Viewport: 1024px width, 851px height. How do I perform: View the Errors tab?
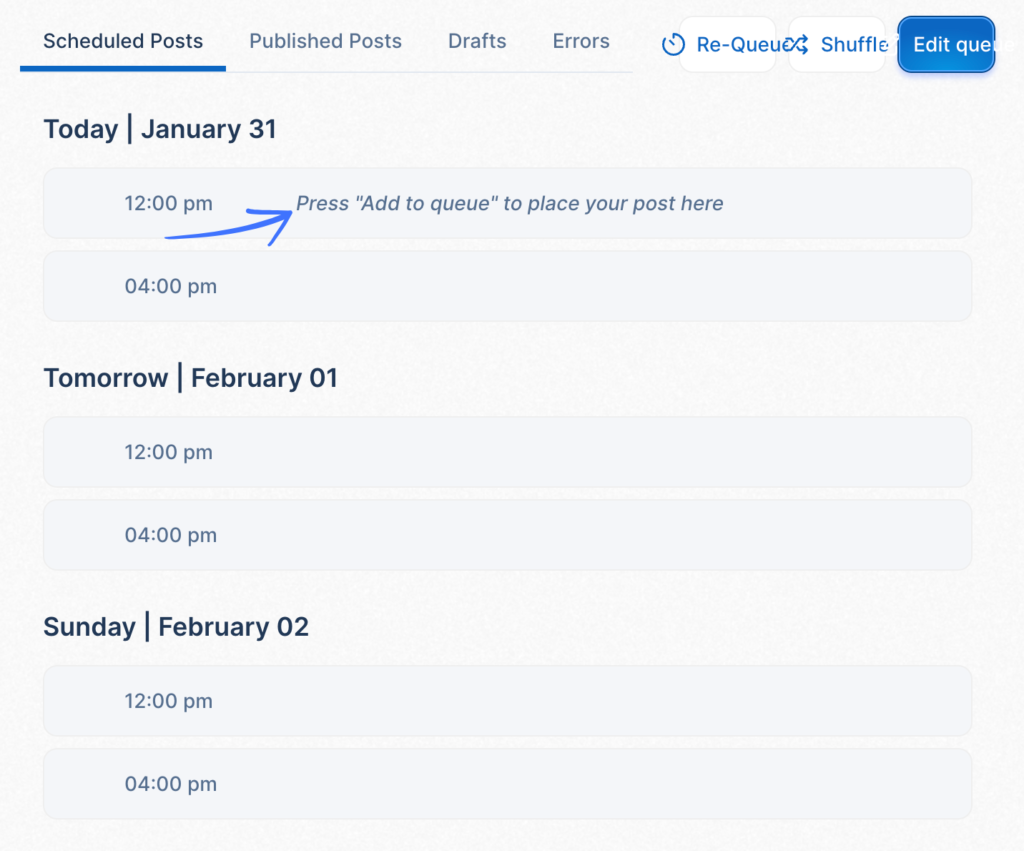pos(581,42)
